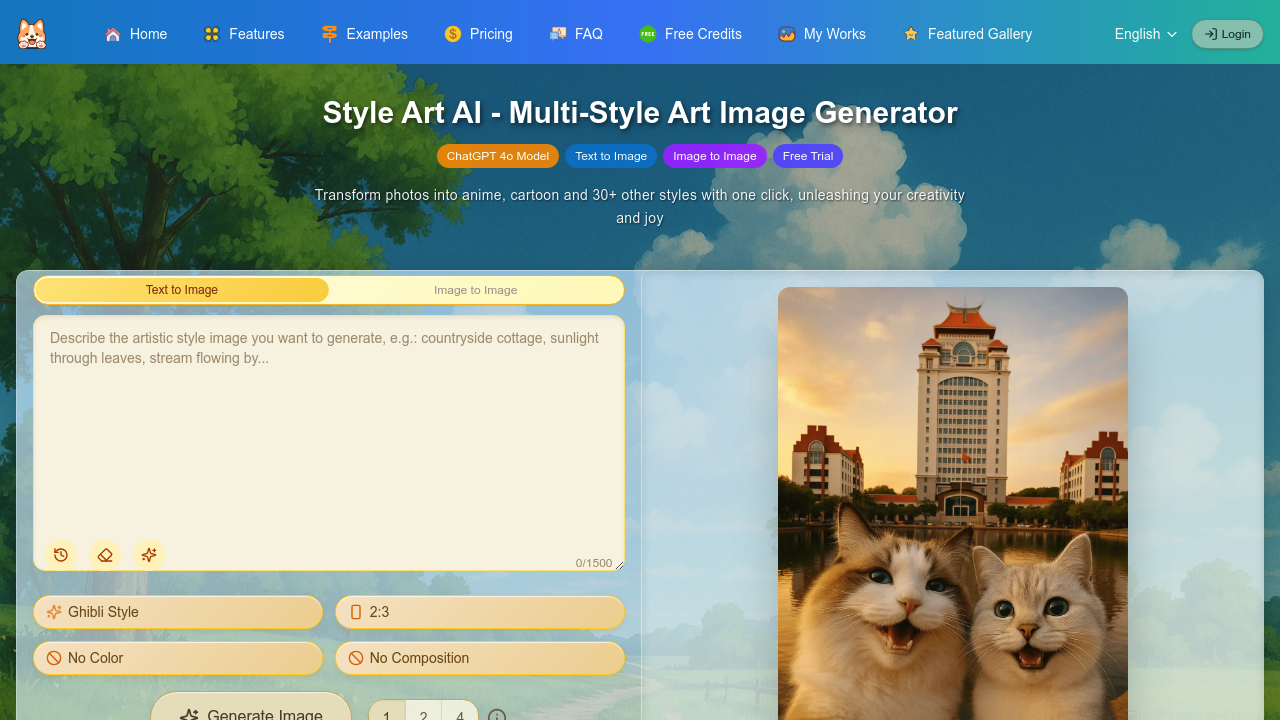The height and width of the screenshot is (720, 1280).
Task: Open Free Credits via the green coin icon
Action: (646, 34)
